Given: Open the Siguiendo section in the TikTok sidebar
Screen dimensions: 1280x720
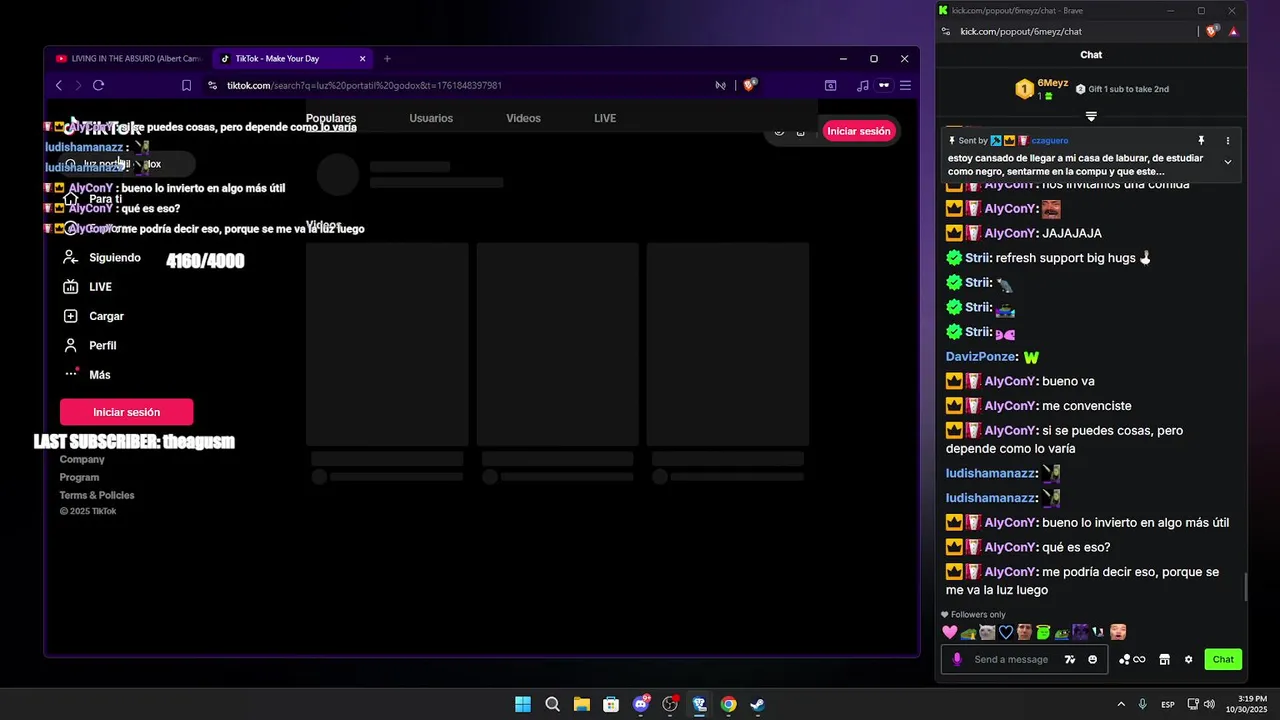Looking at the screenshot, I should point(103,258).
